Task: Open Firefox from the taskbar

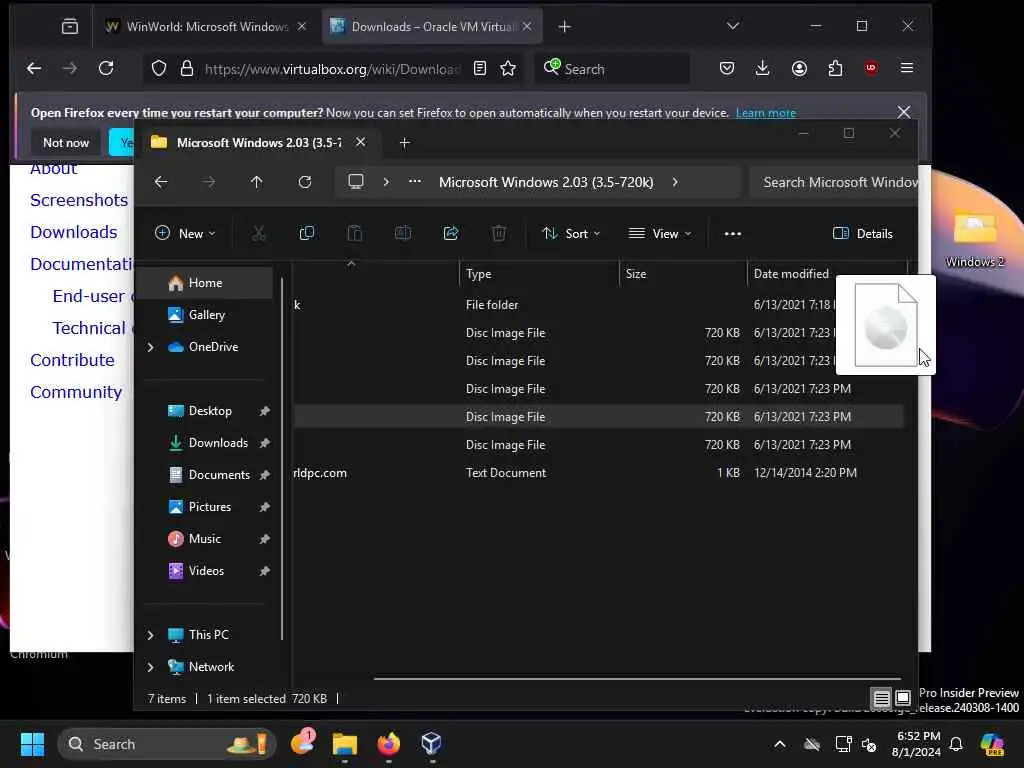Action: (388, 744)
